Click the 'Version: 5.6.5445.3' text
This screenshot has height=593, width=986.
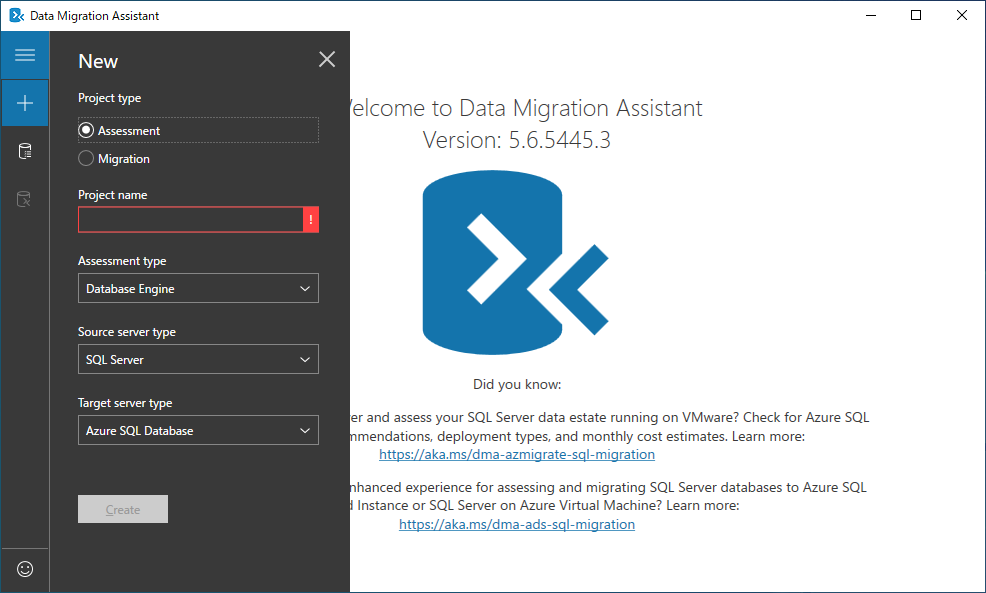tap(516, 140)
